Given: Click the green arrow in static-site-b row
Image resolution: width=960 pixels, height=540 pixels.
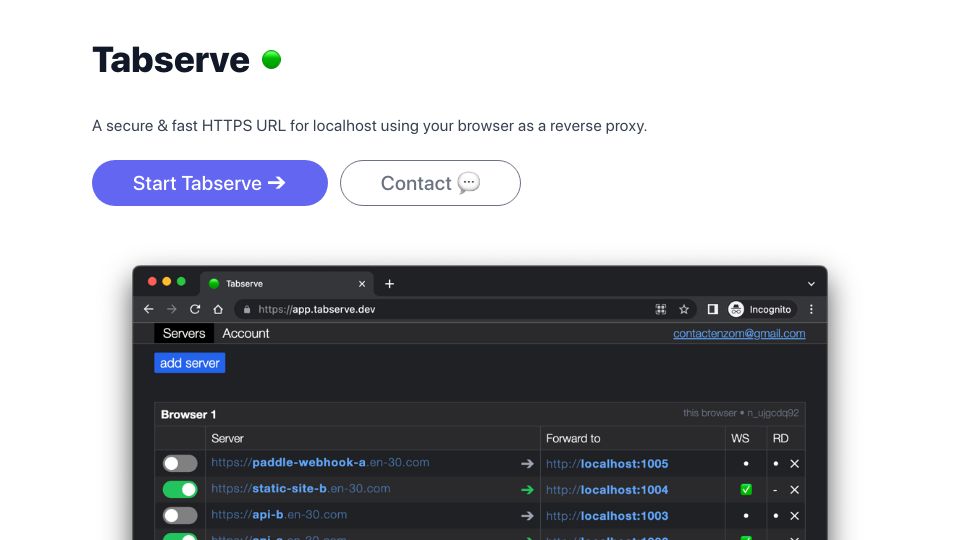Looking at the screenshot, I should coord(527,490).
